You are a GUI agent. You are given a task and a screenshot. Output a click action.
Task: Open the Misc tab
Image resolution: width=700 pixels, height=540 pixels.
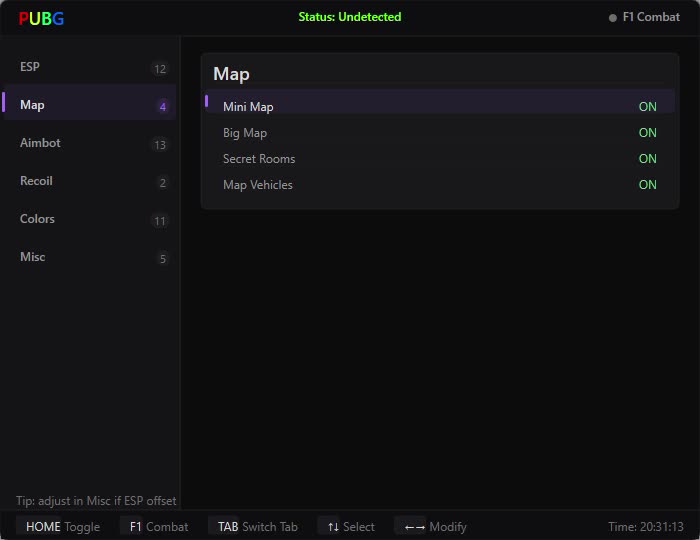coord(89,257)
